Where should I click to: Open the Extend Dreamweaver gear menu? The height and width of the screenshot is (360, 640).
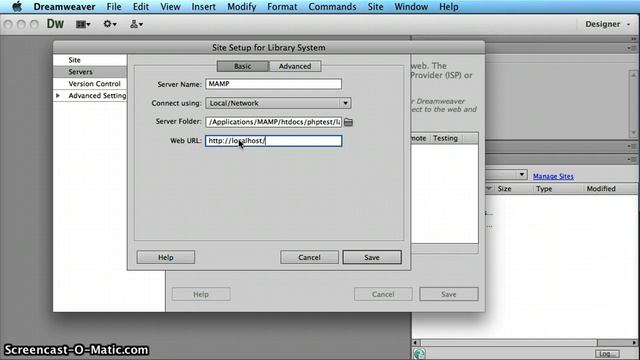110,24
